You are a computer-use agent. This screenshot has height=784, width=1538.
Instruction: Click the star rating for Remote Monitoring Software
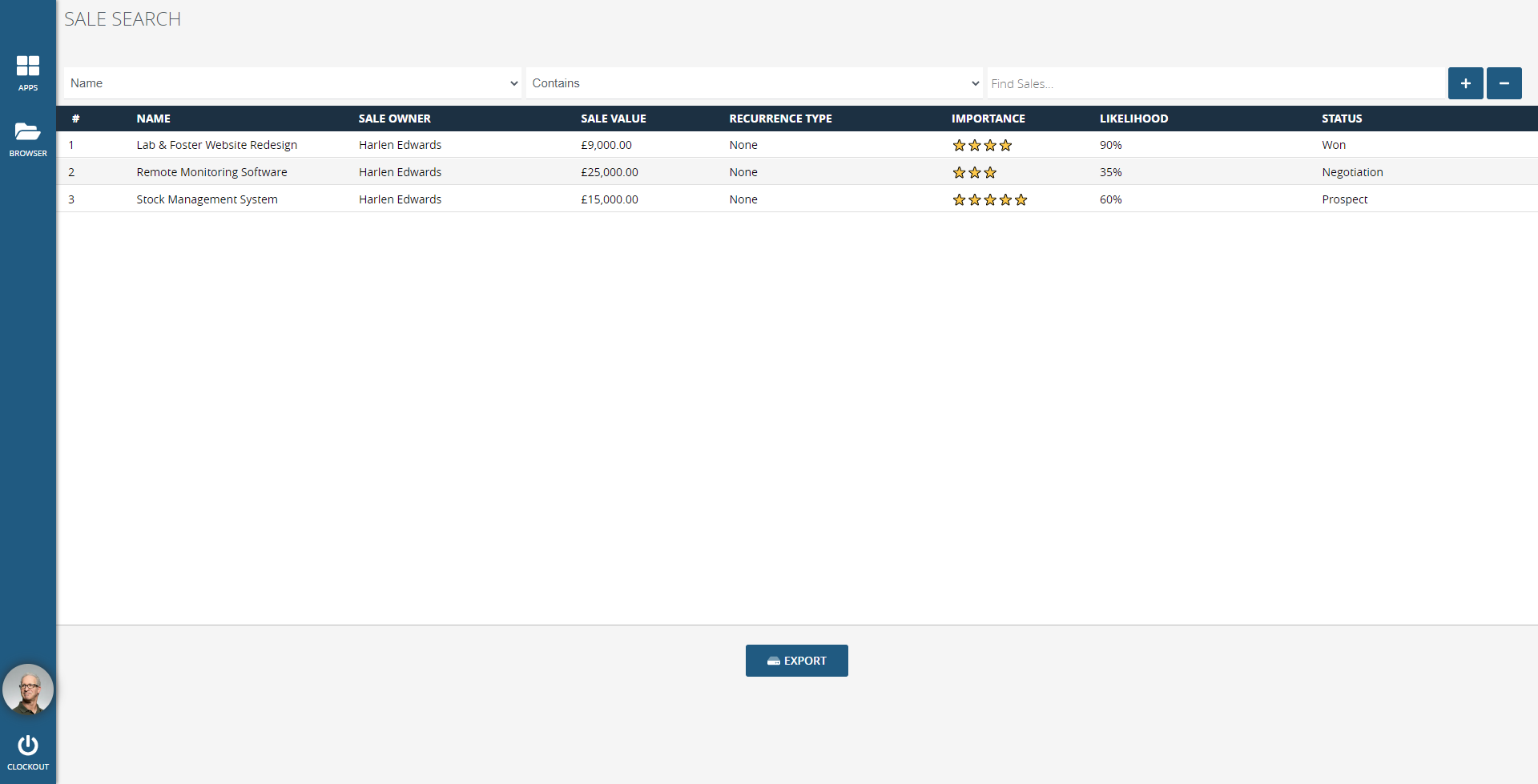[x=974, y=173]
